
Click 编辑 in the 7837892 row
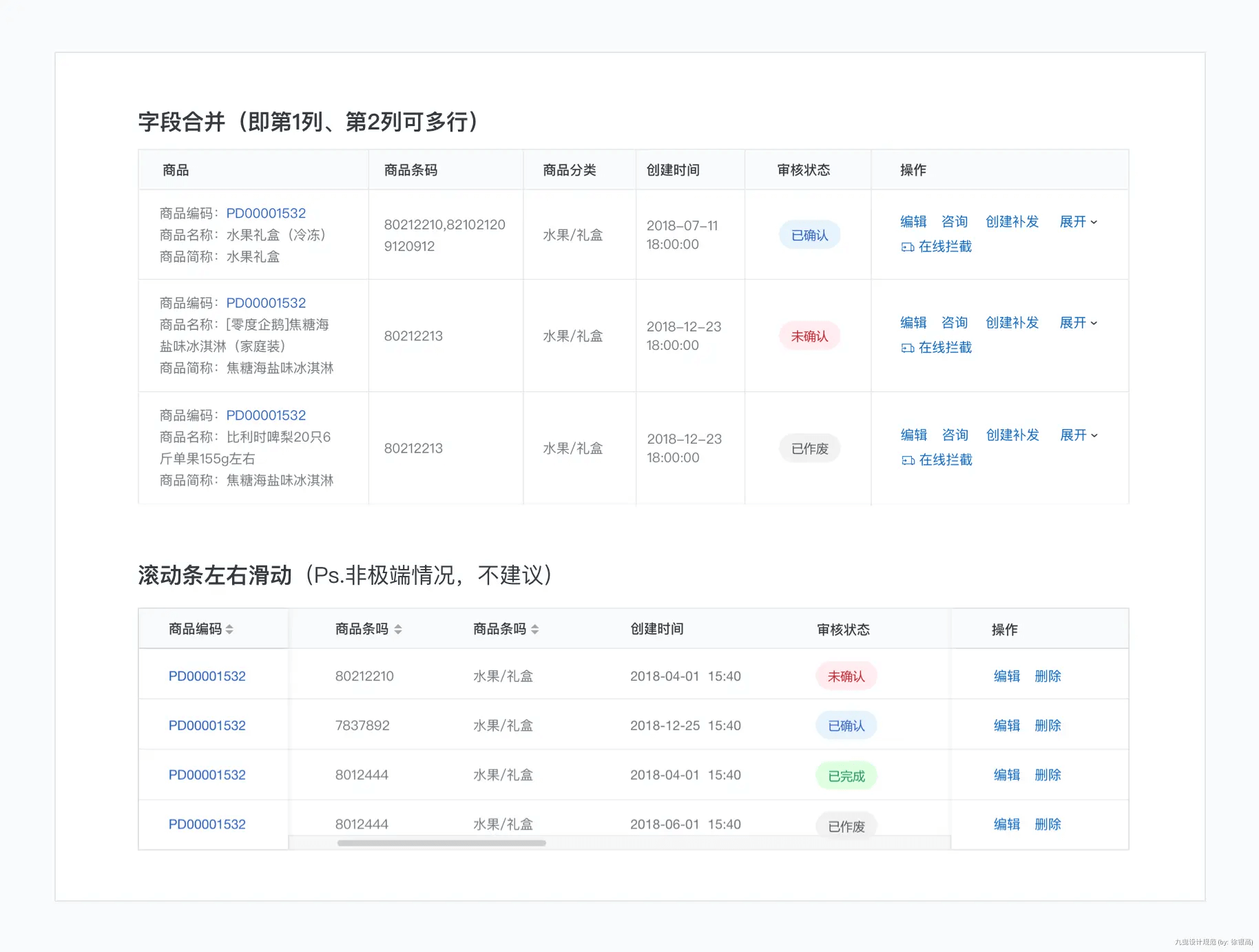[x=1007, y=726]
